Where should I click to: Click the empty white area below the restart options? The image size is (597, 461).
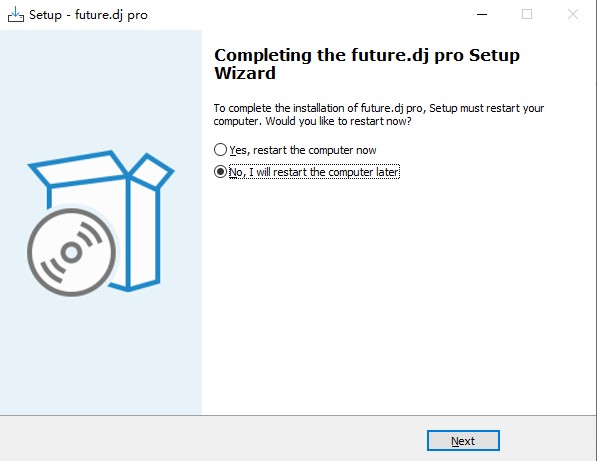tap(396, 297)
